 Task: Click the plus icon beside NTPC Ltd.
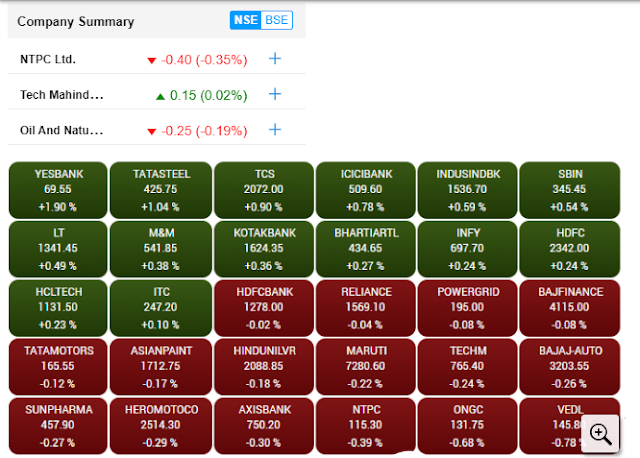coord(275,59)
